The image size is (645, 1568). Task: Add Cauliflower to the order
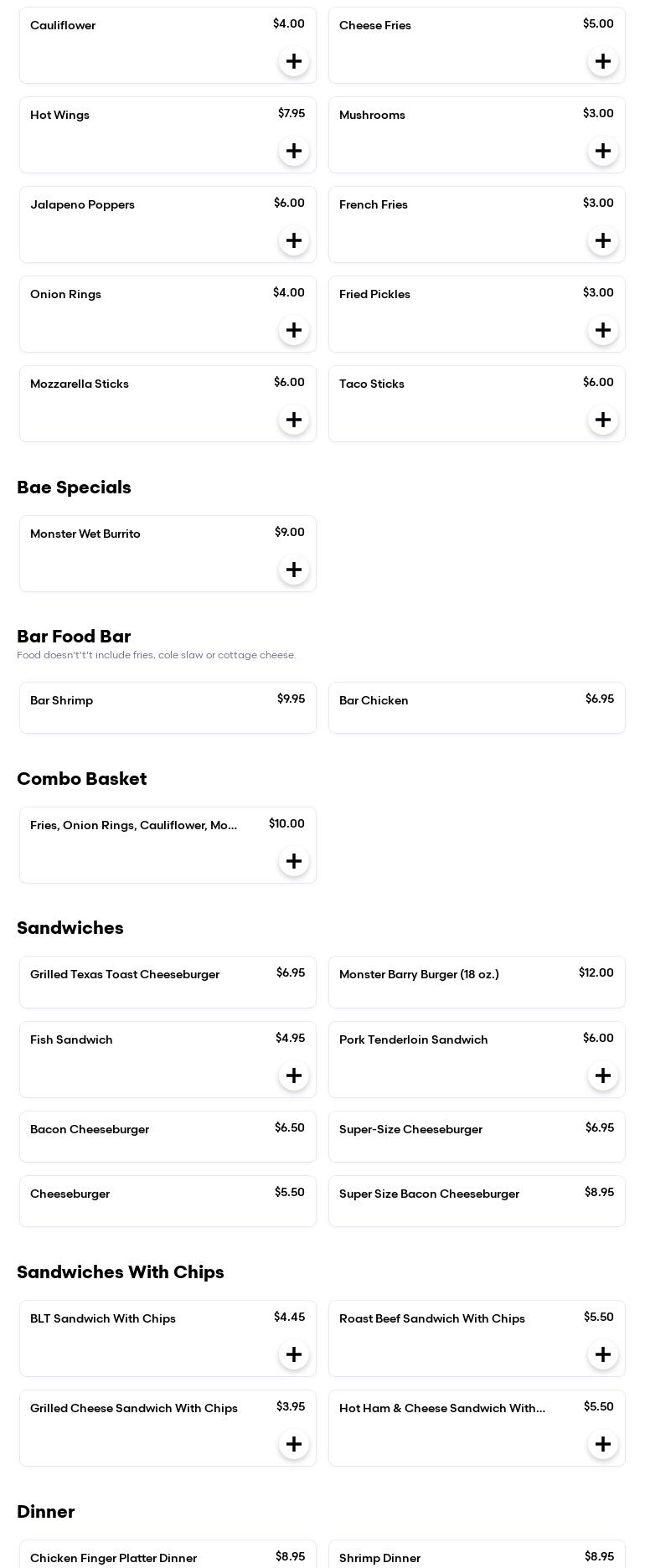(294, 61)
